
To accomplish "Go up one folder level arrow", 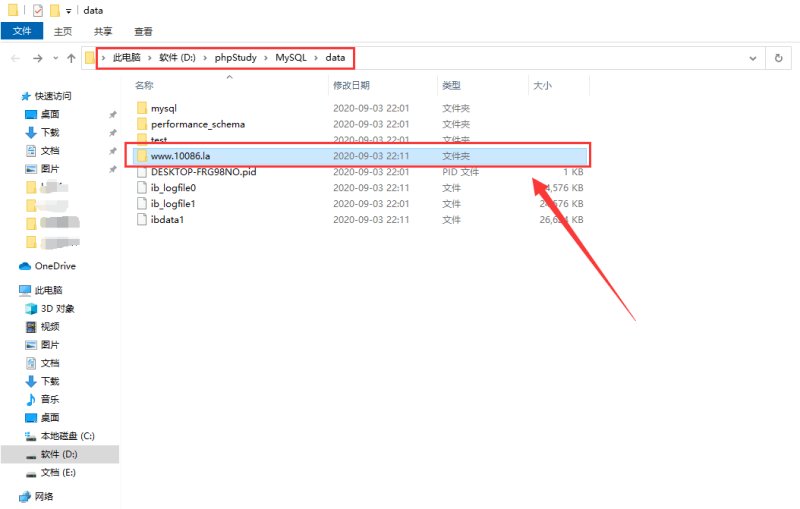I will click(x=71, y=58).
